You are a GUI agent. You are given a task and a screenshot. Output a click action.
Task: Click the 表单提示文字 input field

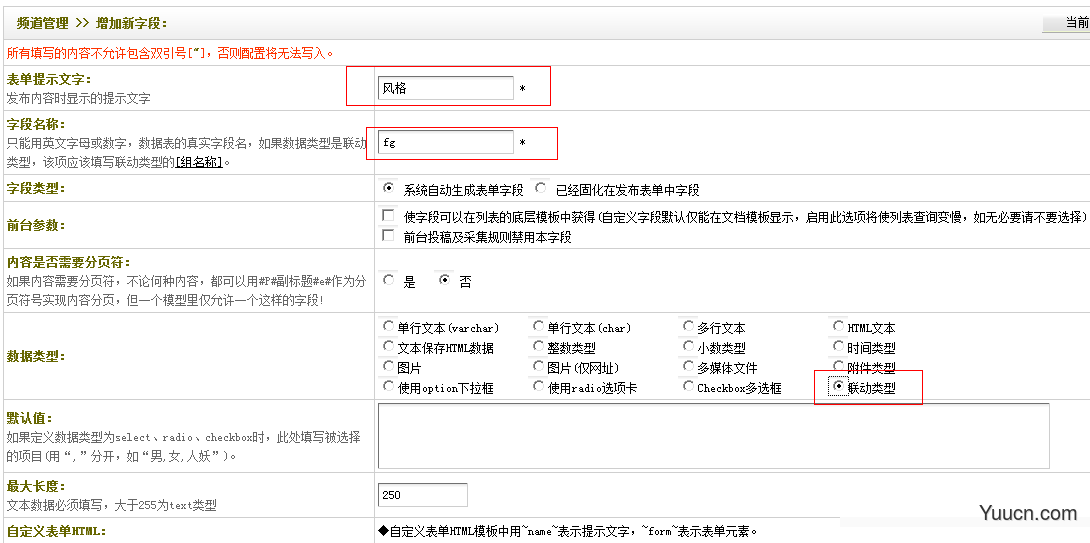click(445, 88)
